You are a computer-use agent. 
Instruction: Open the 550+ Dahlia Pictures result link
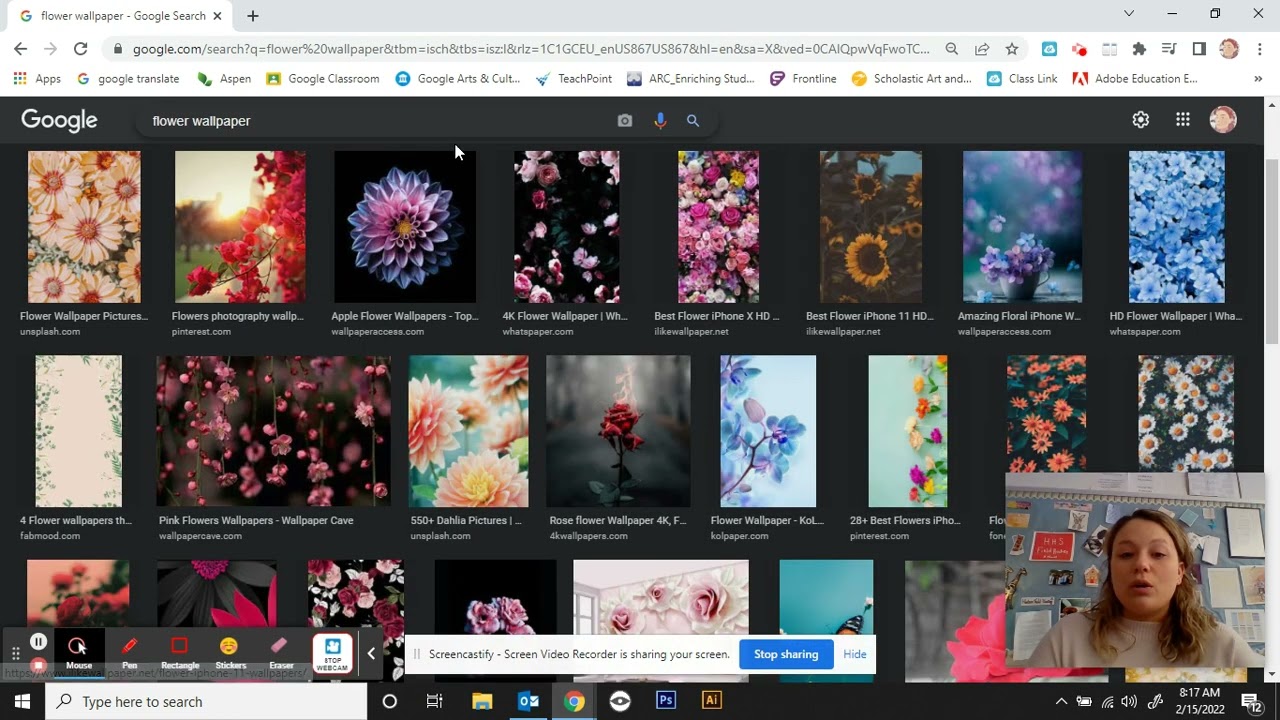click(x=466, y=520)
